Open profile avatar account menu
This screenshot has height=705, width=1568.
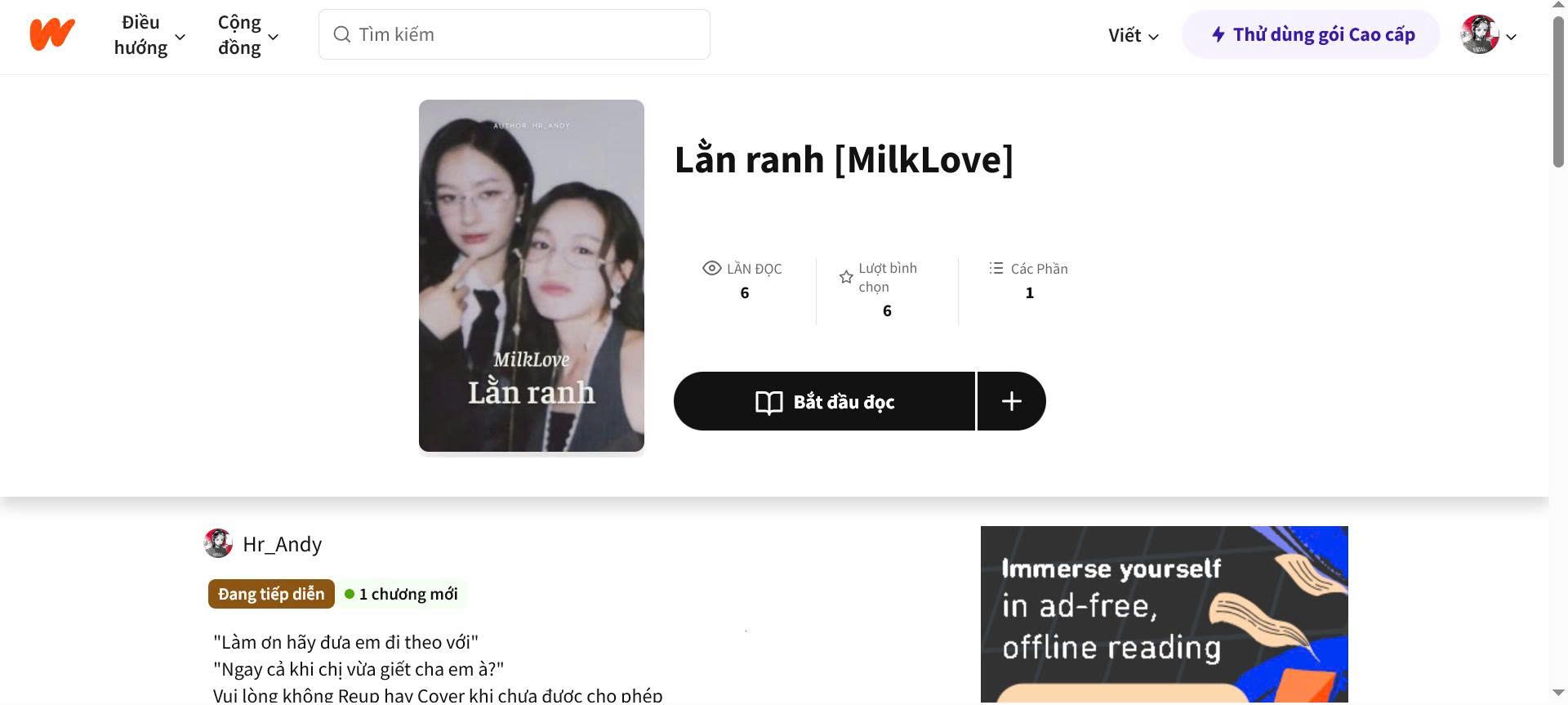[x=1488, y=35]
